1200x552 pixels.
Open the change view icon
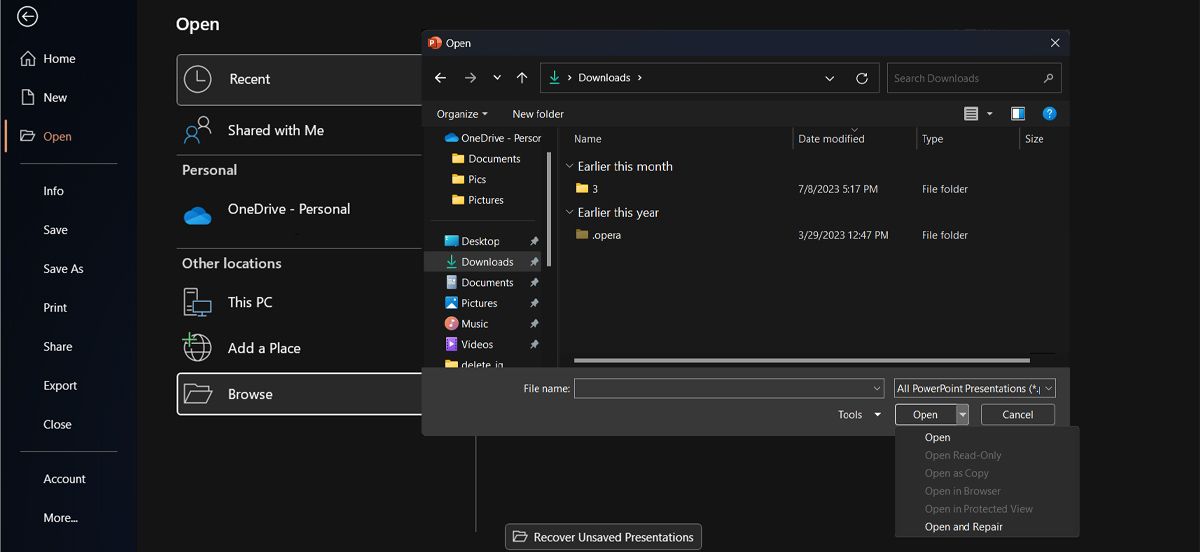971,114
